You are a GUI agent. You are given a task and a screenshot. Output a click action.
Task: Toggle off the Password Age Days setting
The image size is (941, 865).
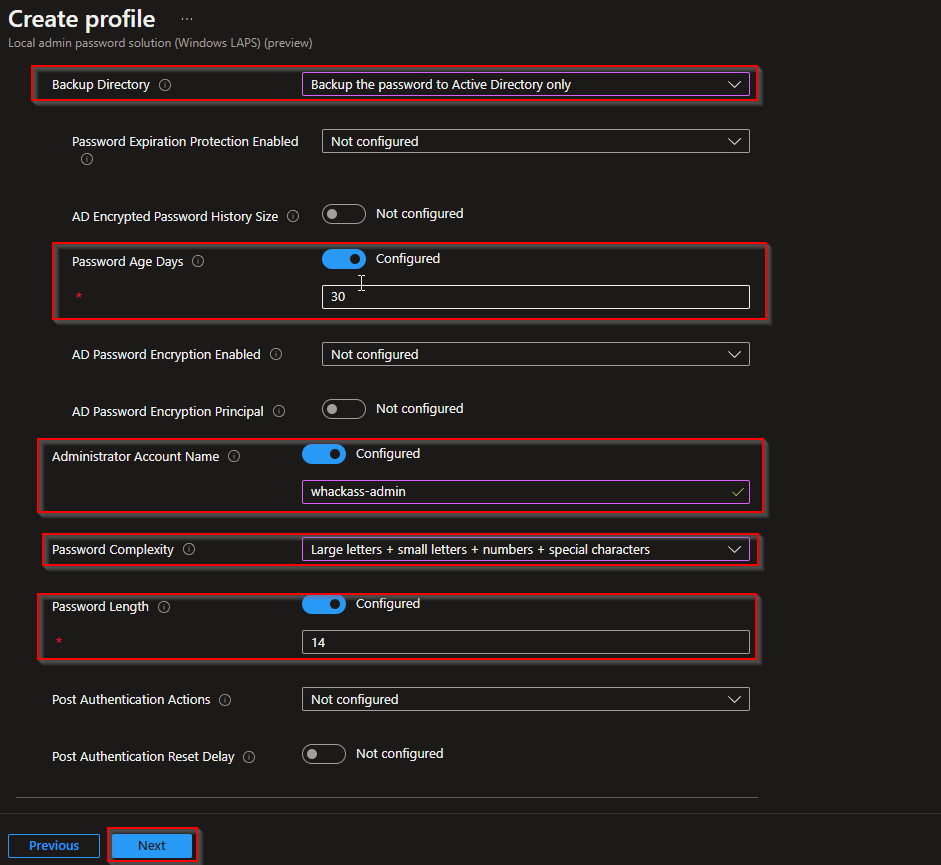coord(344,258)
